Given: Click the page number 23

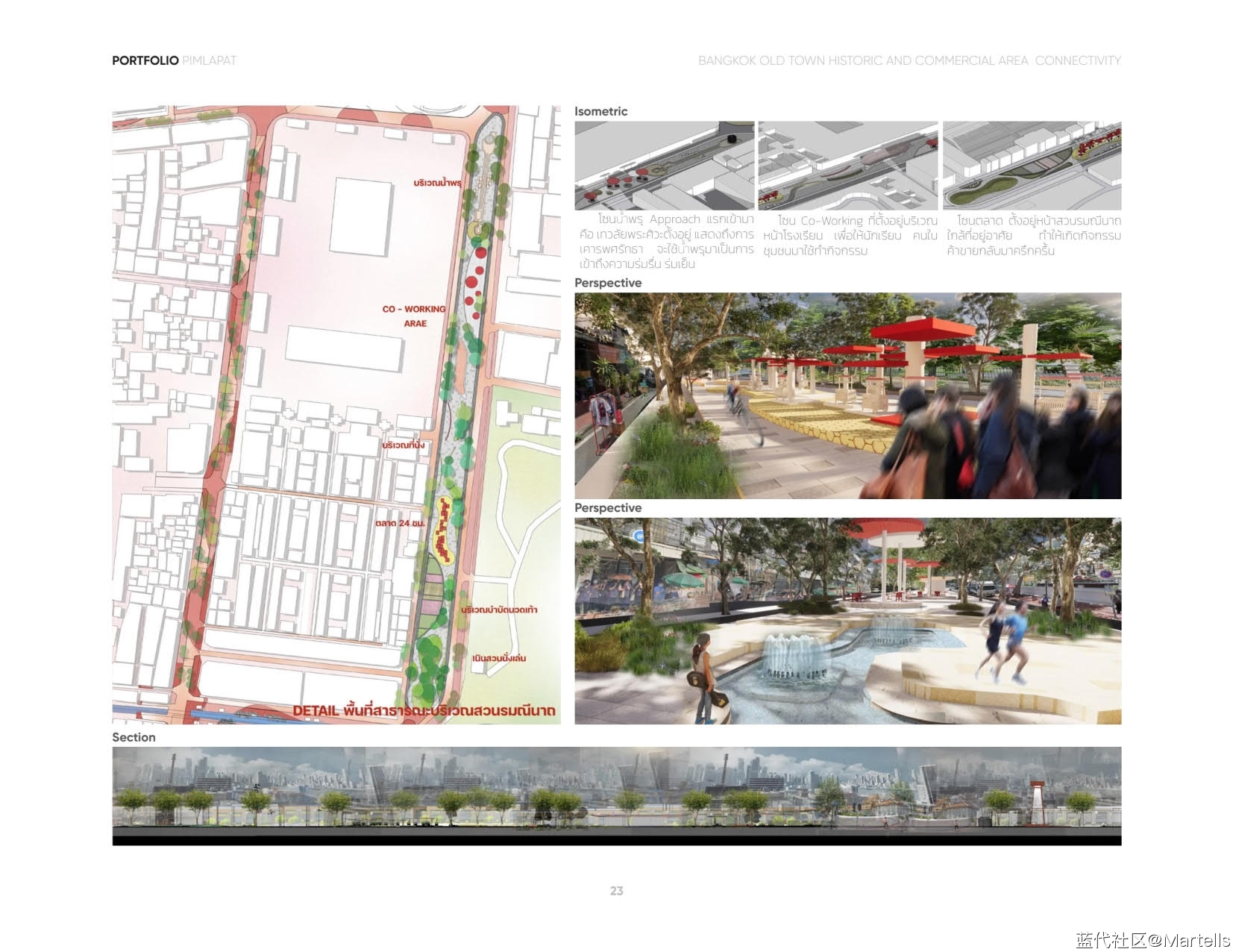Looking at the screenshot, I should [616, 890].
